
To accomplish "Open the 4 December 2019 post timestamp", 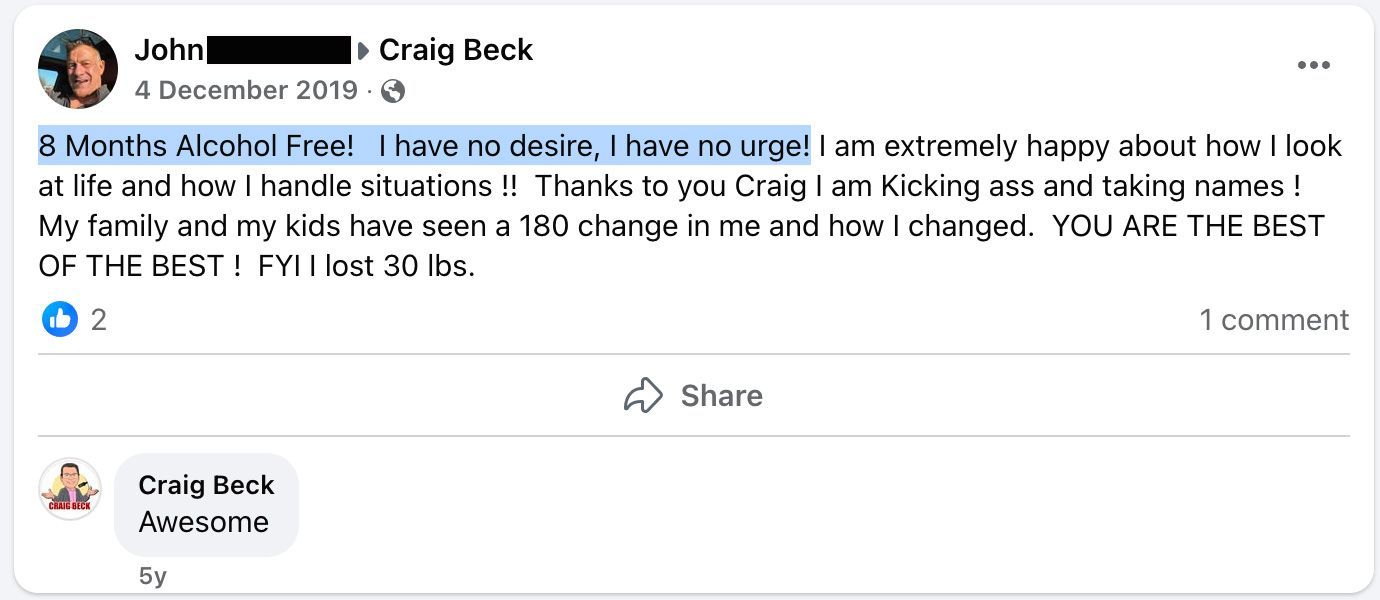I will (246, 90).
